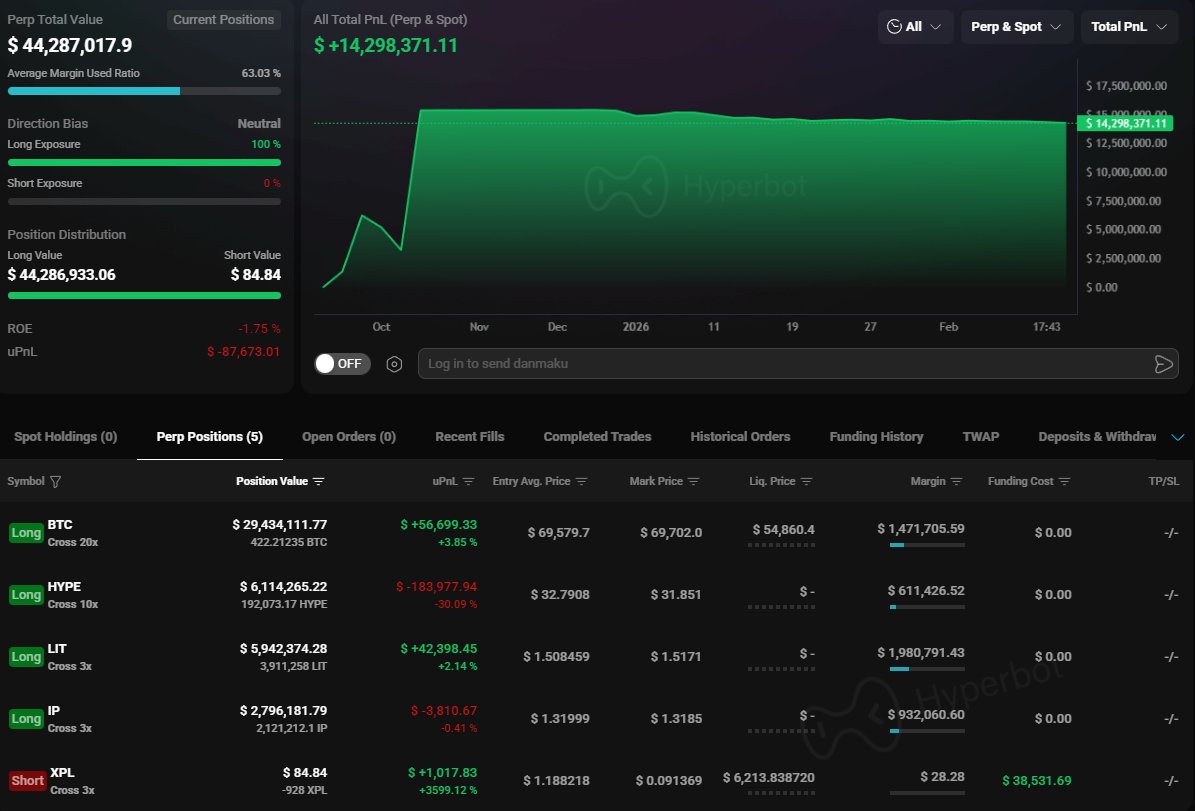Click the Long Exposure progress bar
The image size is (1195, 811).
[x=144, y=162]
